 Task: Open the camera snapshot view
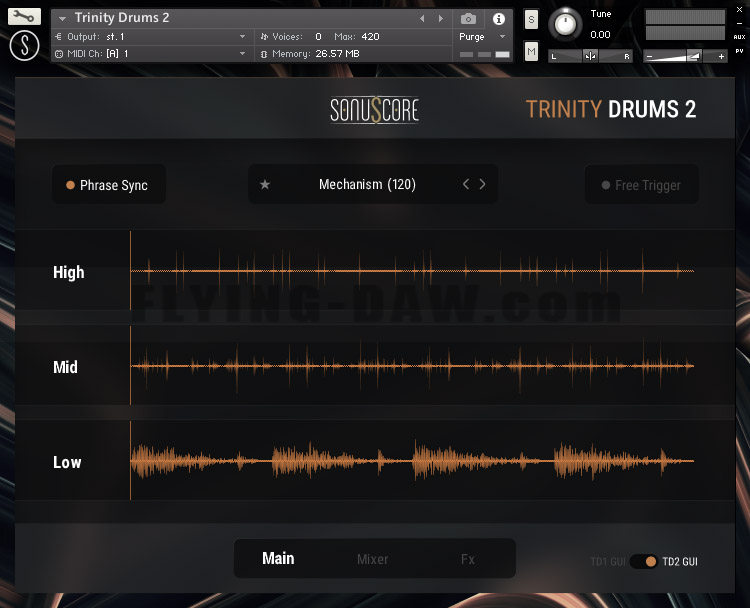468,19
